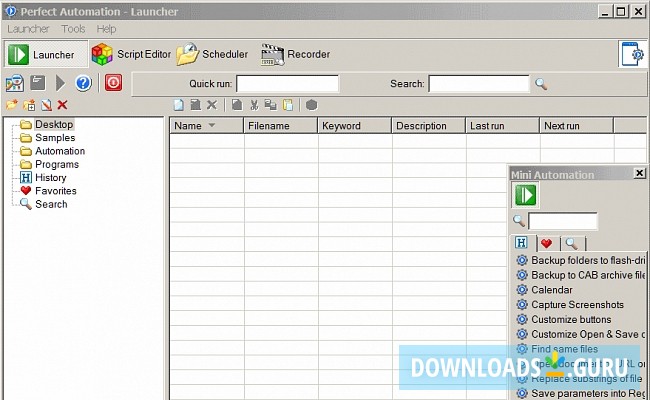The height and width of the screenshot is (400, 650).
Task: Click the red X delete folder icon
Action: 63,105
